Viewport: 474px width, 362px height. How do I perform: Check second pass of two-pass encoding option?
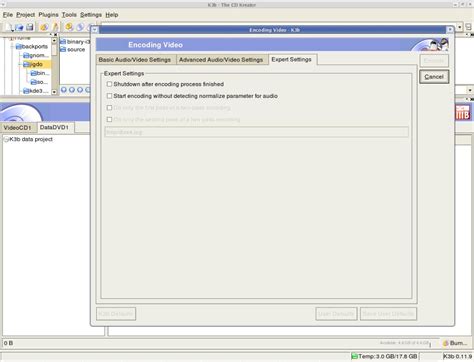109,119
